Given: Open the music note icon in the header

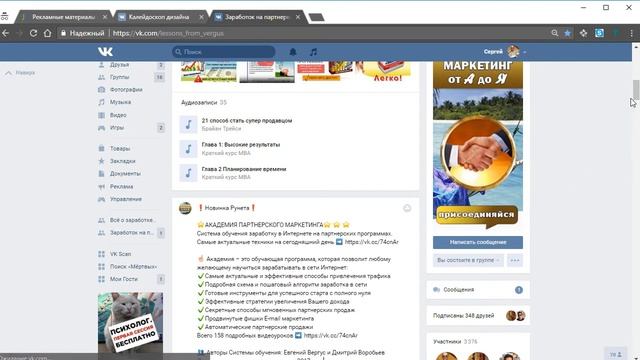Looking at the screenshot, I should point(313,52).
